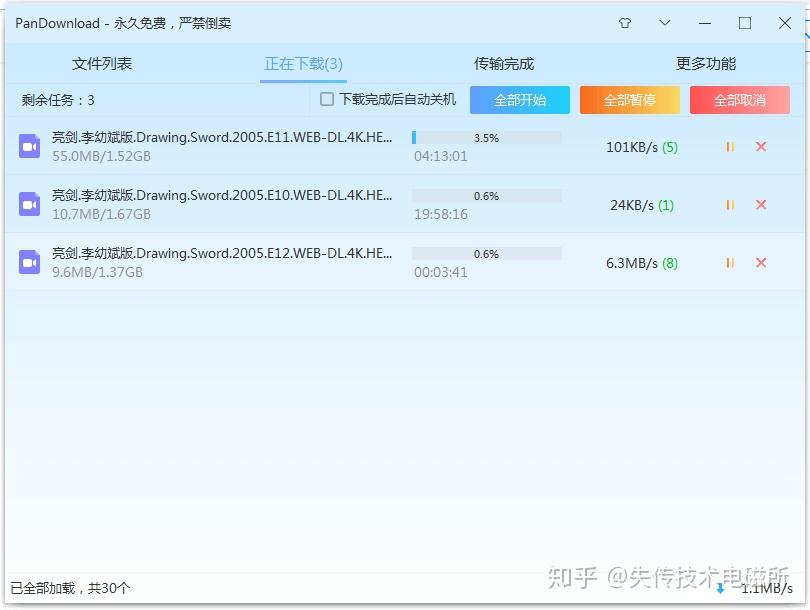Click the 9.6MB/1.37GB size text
Screen dimensions: 810x610
point(97,272)
